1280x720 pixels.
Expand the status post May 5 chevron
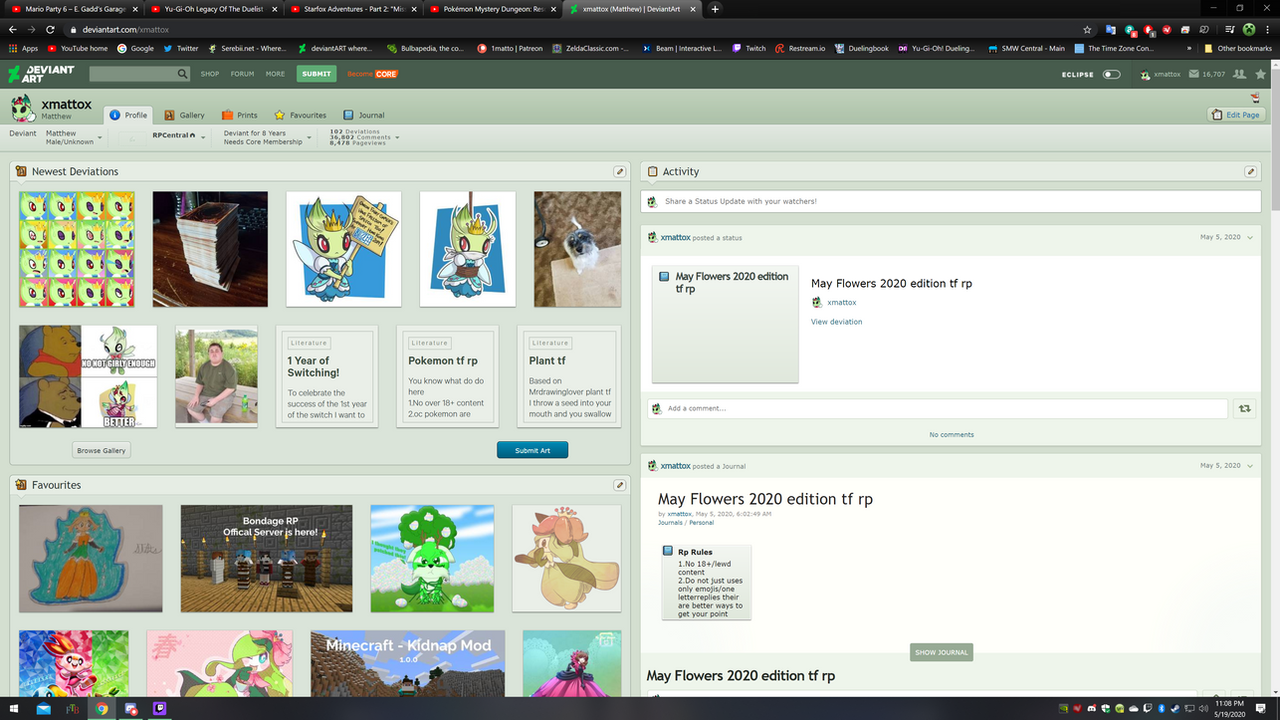(1250, 238)
